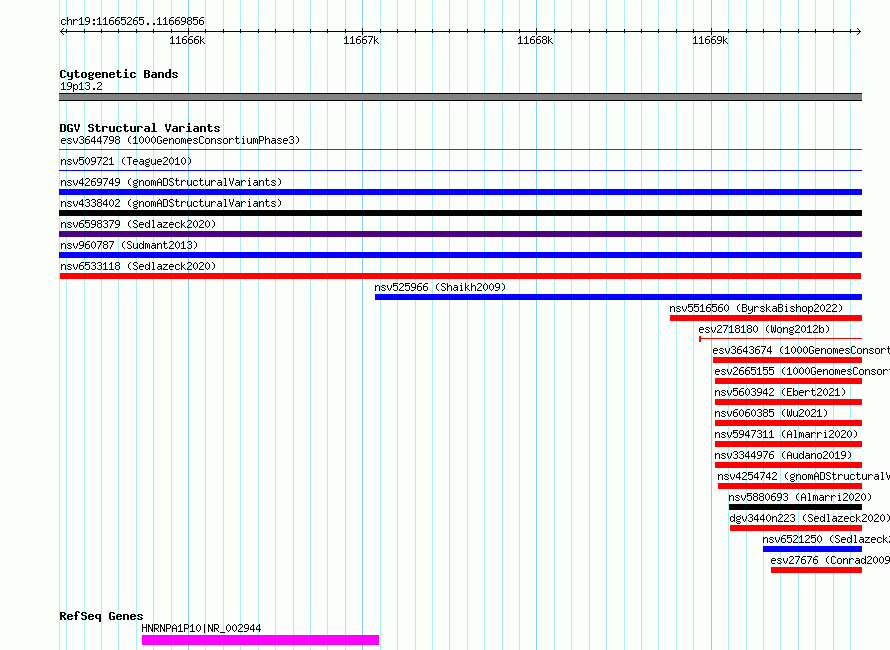The image size is (890, 650).
Task: Click the 11669k ruler label
Action: pos(710,40)
